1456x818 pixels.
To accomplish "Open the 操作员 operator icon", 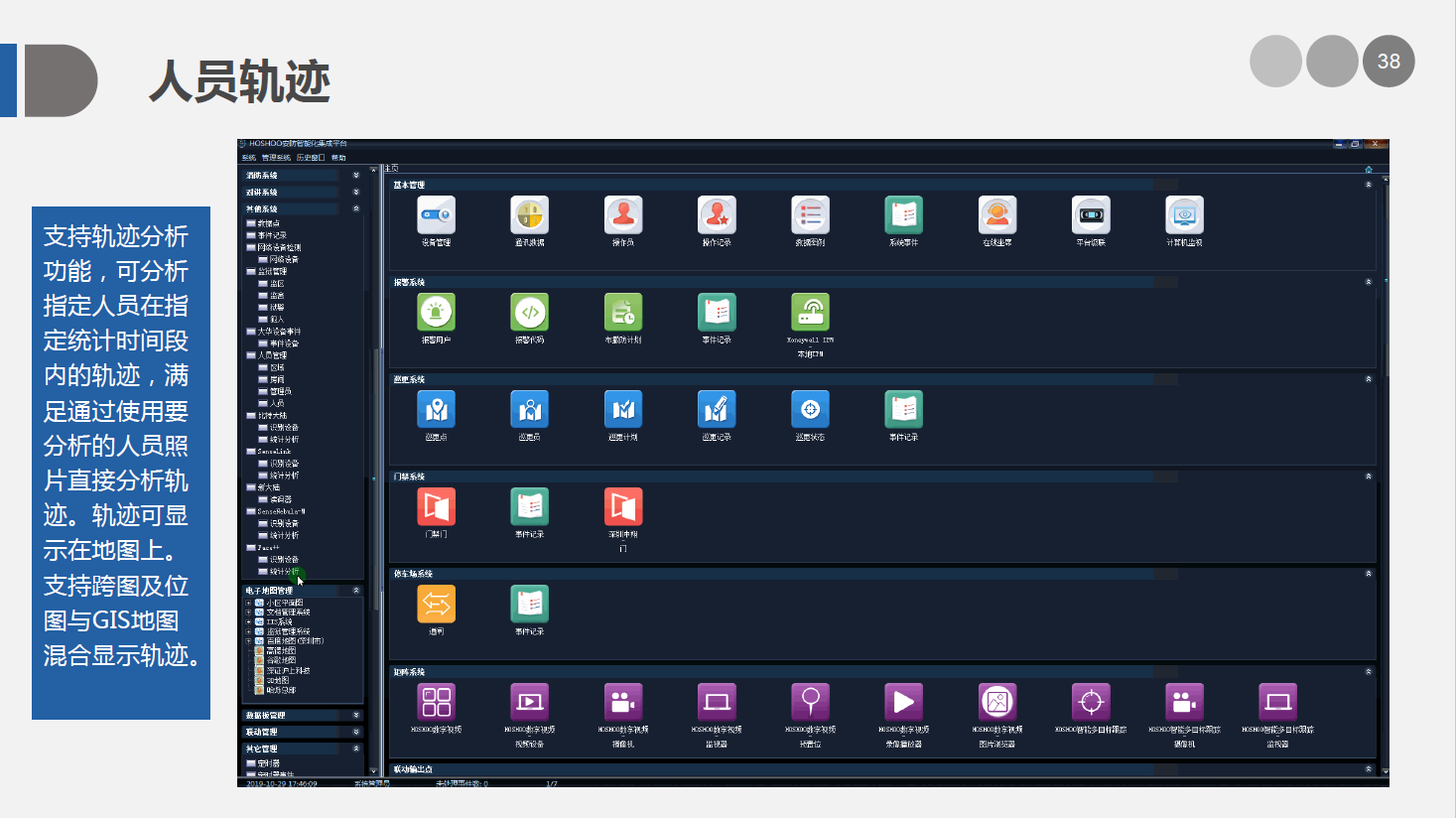I will click(622, 215).
